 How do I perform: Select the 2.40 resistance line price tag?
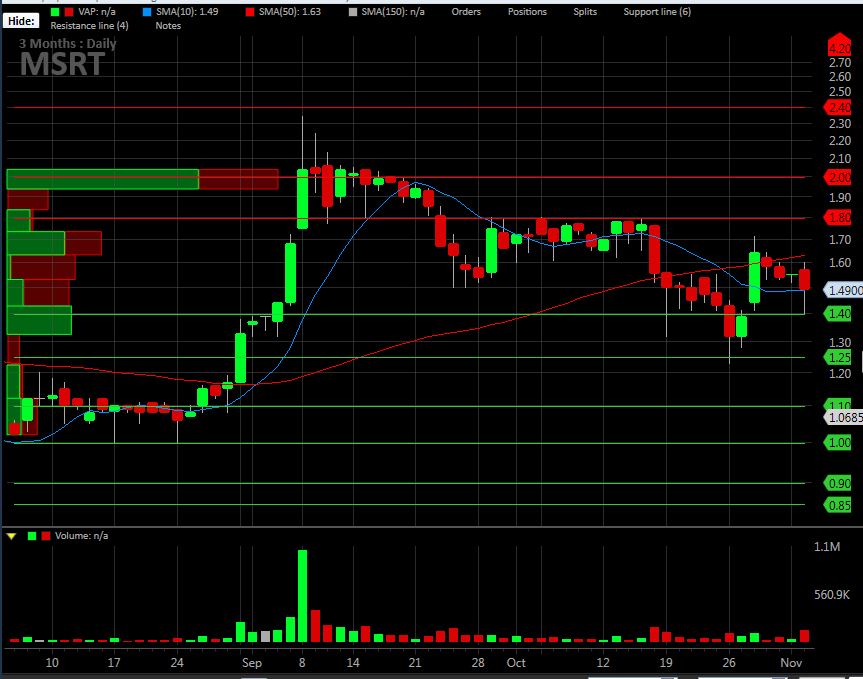(x=838, y=107)
